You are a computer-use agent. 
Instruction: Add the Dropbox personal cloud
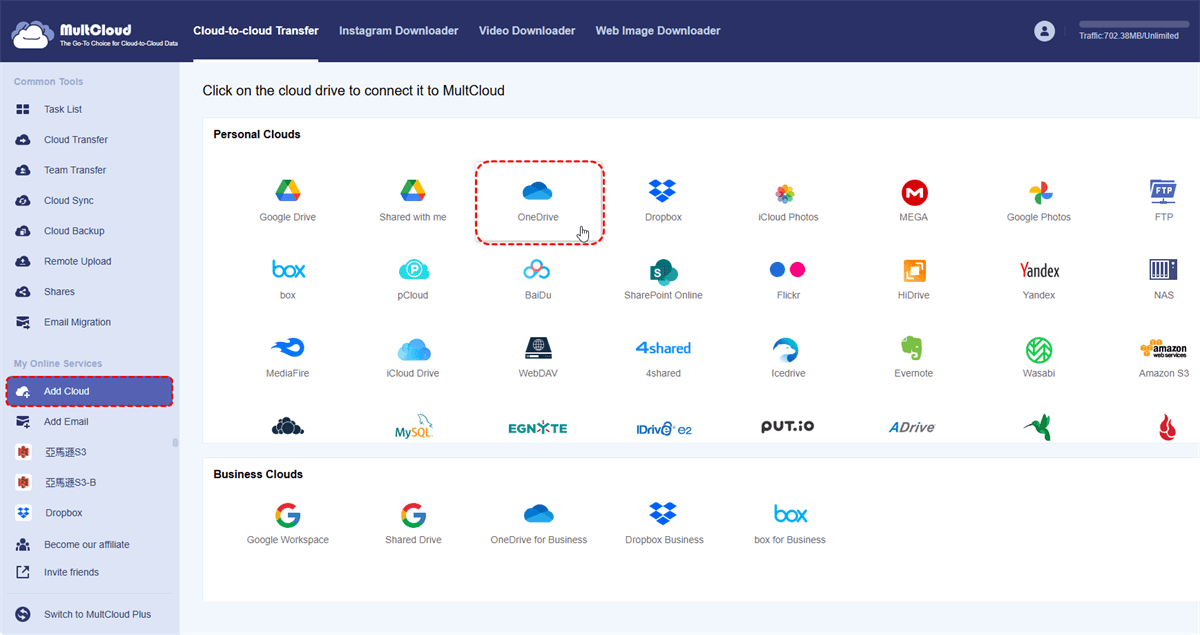click(663, 200)
